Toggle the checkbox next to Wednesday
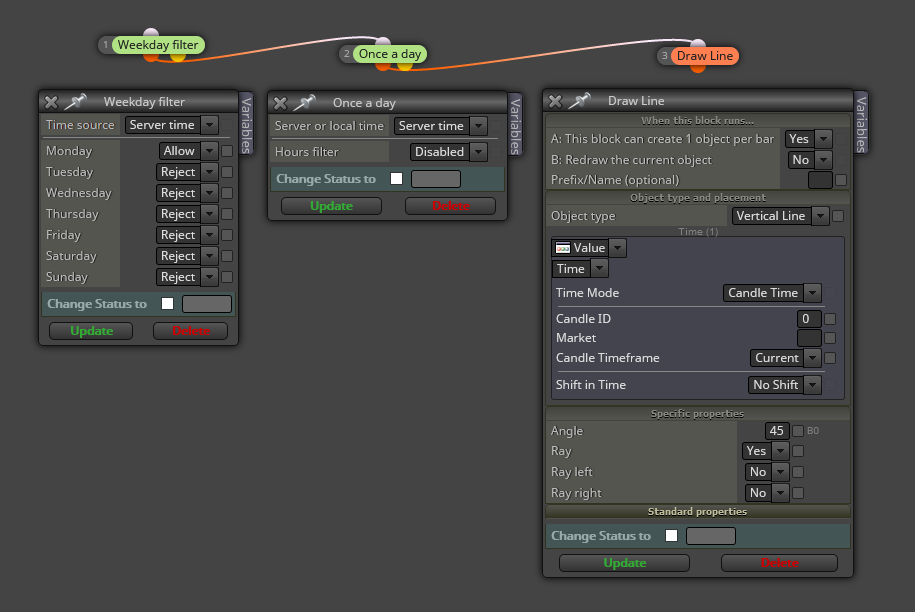The width and height of the screenshot is (915, 612). [x=228, y=193]
